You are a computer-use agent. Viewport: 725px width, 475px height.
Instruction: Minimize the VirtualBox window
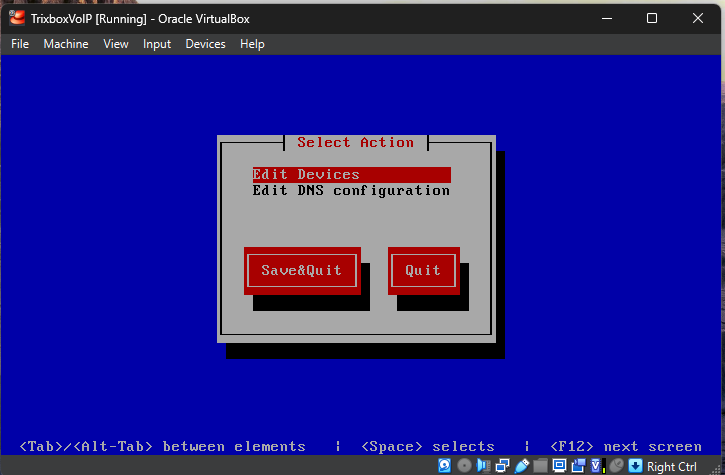click(x=607, y=19)
